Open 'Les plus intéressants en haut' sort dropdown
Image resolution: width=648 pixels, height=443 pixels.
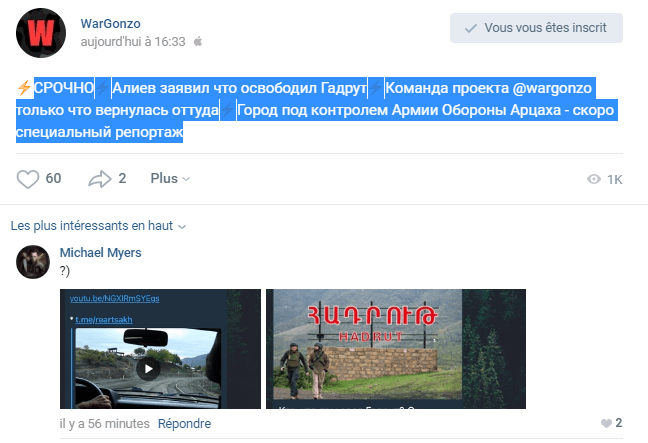tap(98, 225)
